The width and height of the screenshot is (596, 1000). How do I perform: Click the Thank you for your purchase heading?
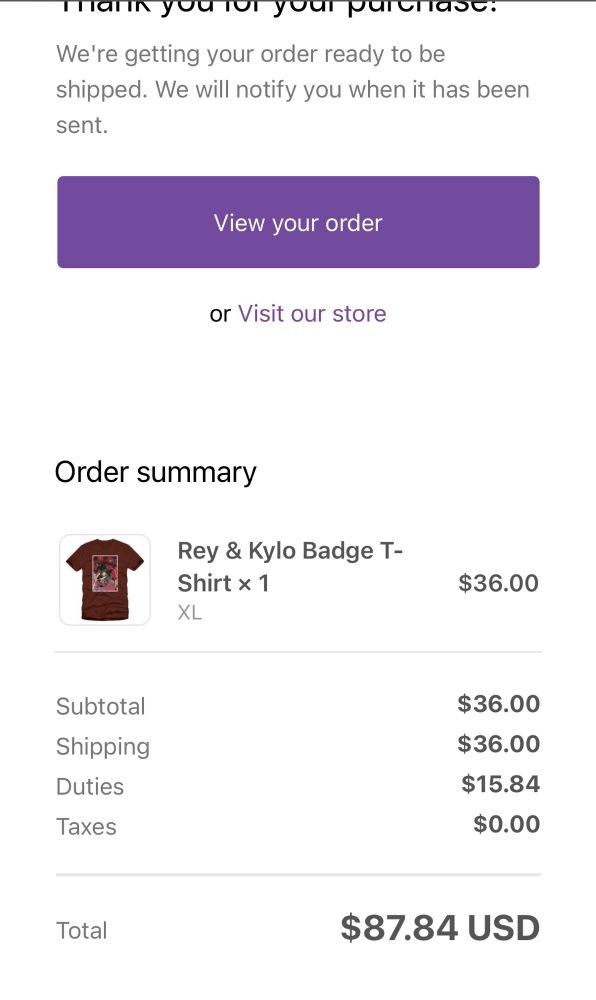pos(297,8)
